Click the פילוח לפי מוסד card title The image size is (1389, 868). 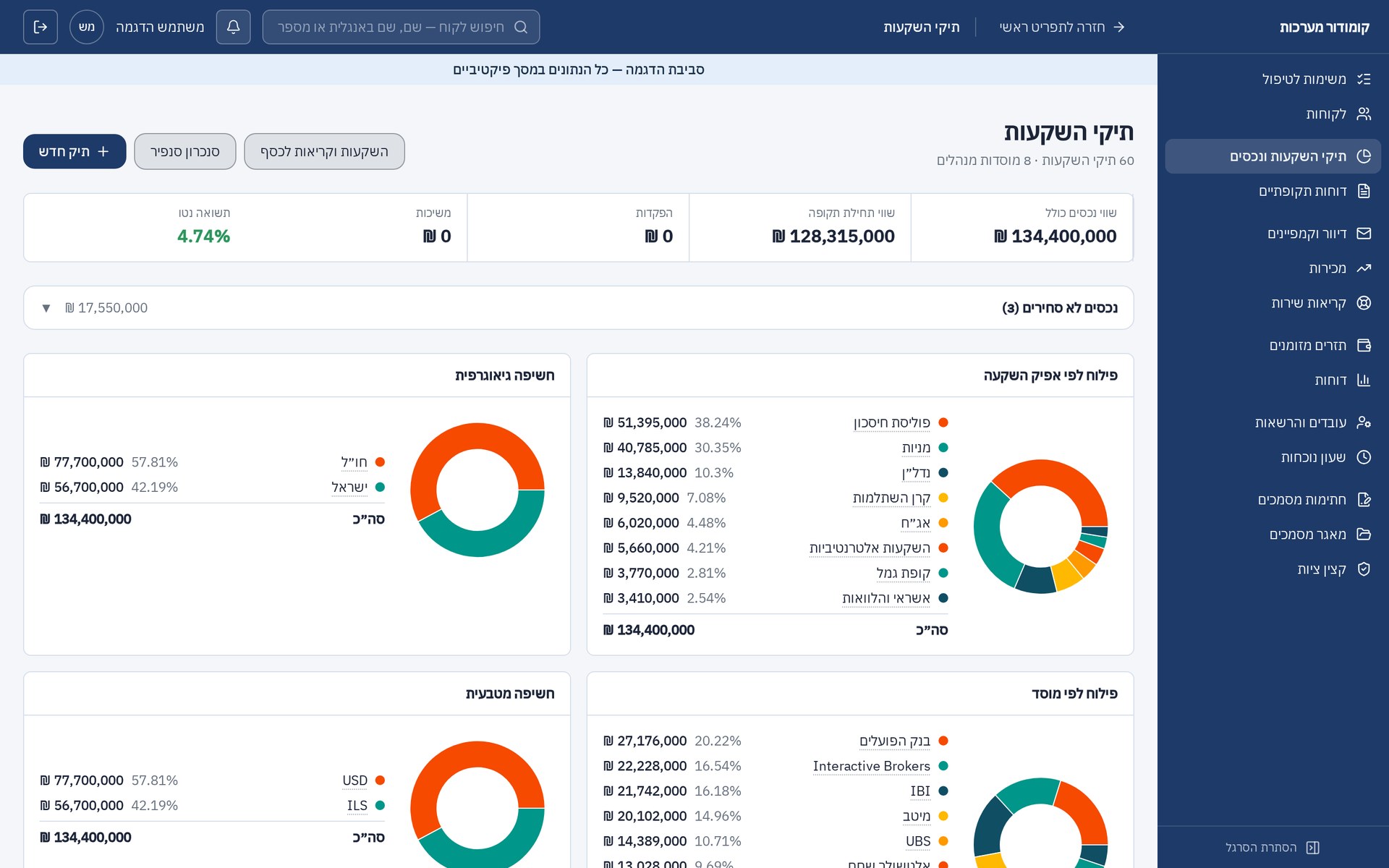coord(1074,694)
